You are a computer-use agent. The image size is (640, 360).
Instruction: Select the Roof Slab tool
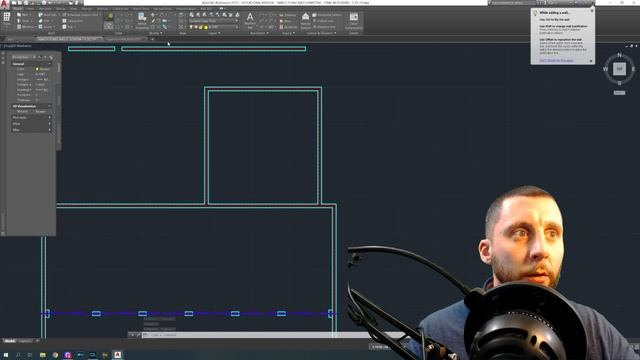coord(48,15)
